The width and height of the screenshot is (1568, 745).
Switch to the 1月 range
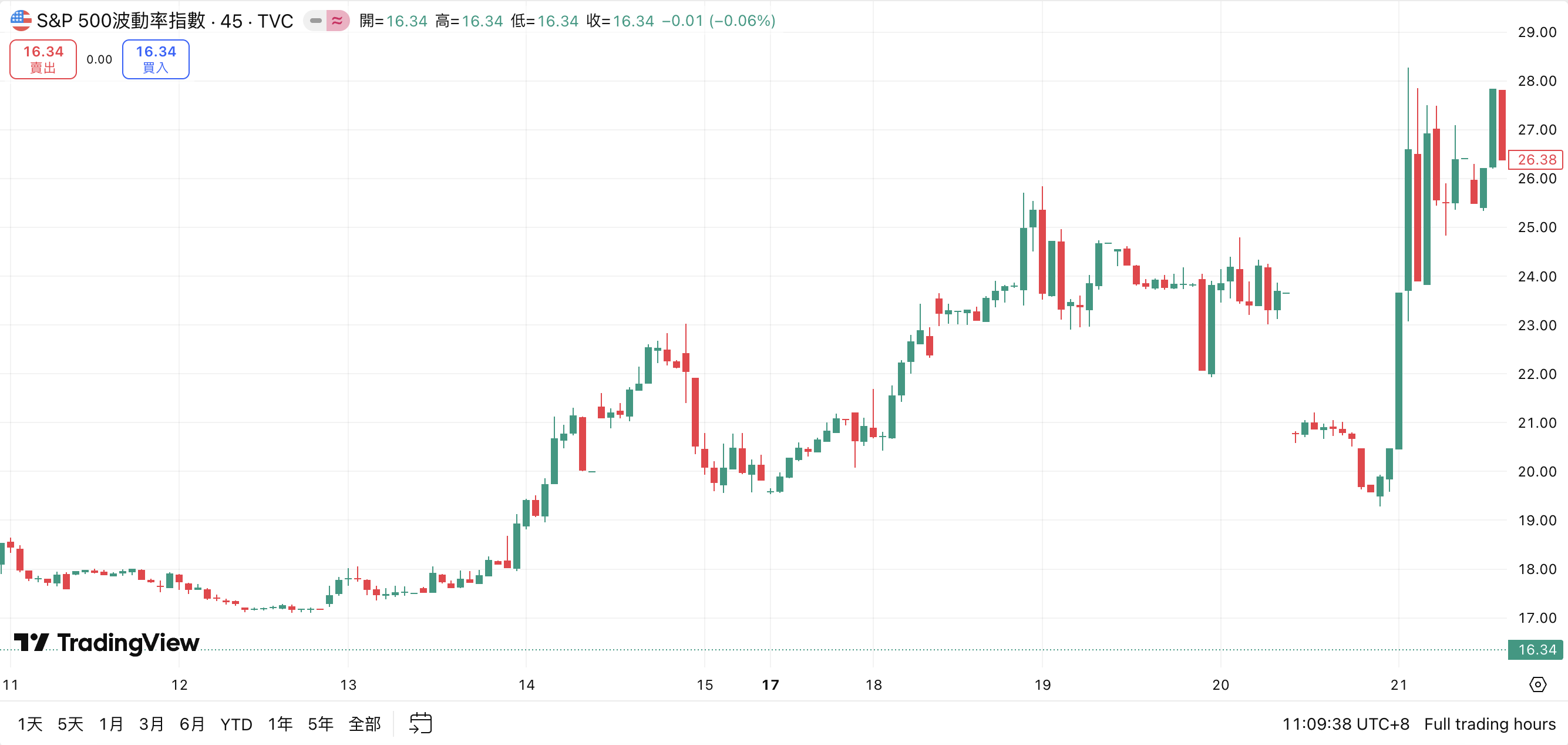pos(111,724)
